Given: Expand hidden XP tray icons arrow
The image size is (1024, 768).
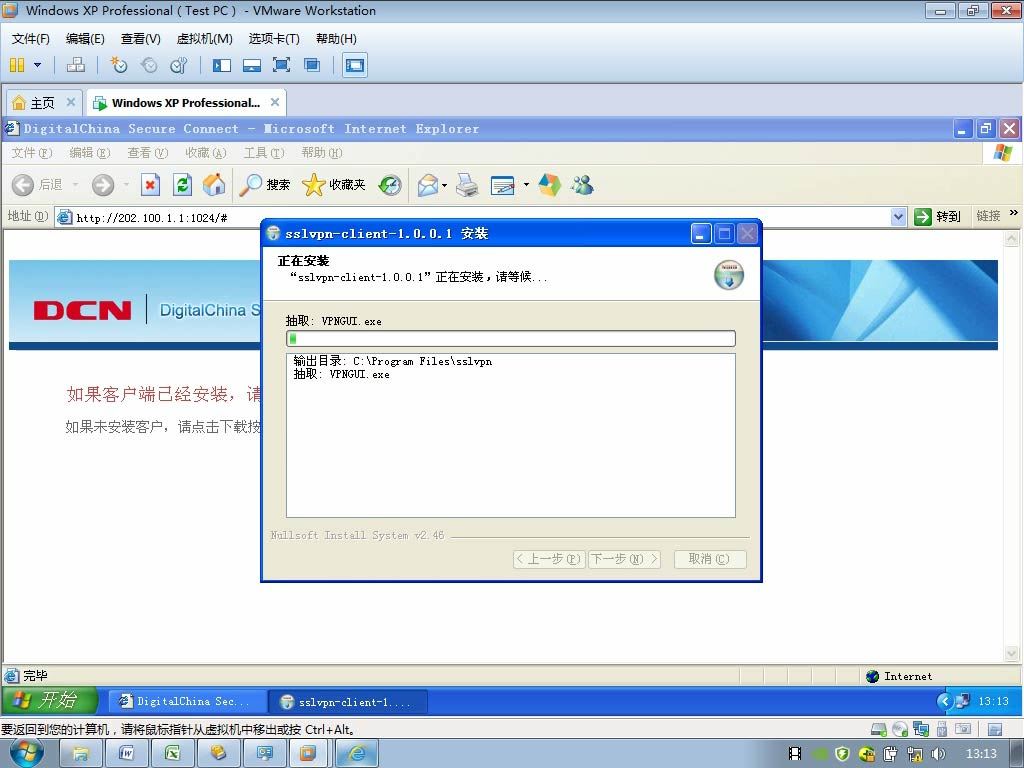Looking at the screenshot, I should pos(944,701).
